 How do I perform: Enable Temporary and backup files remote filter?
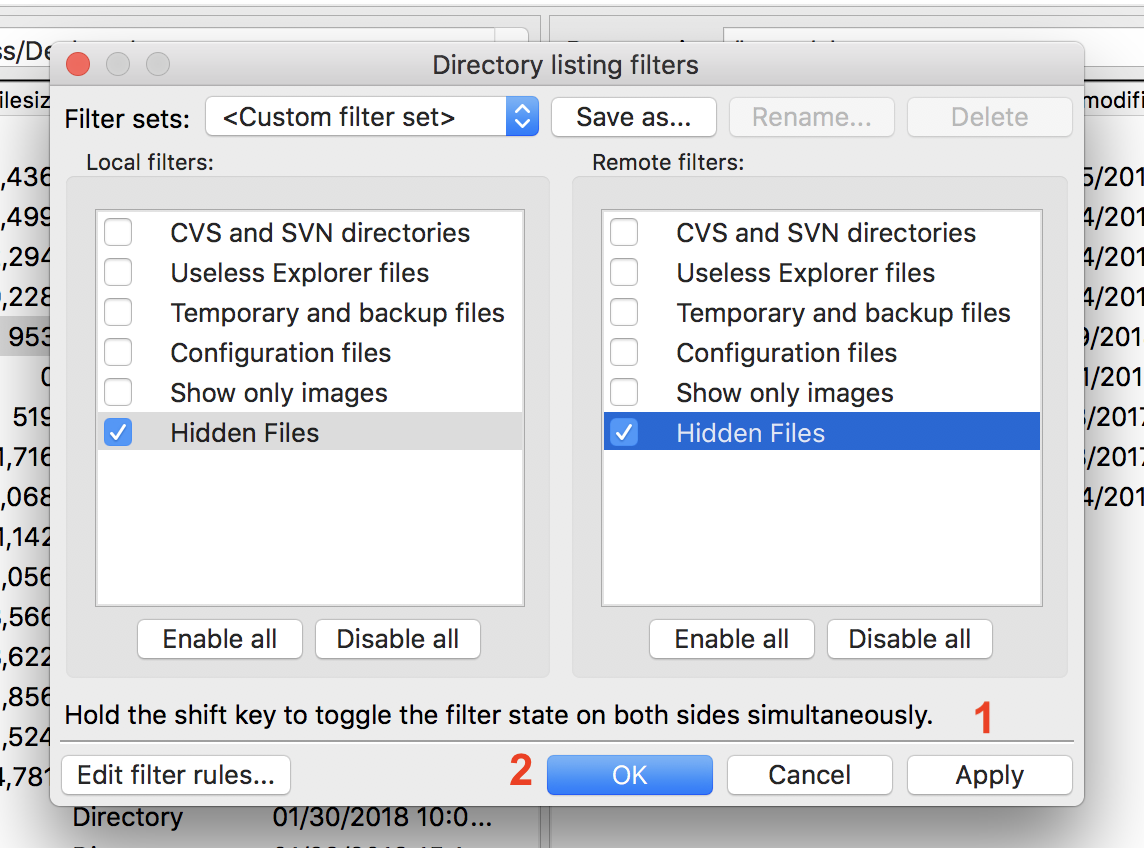coord(624,312)
